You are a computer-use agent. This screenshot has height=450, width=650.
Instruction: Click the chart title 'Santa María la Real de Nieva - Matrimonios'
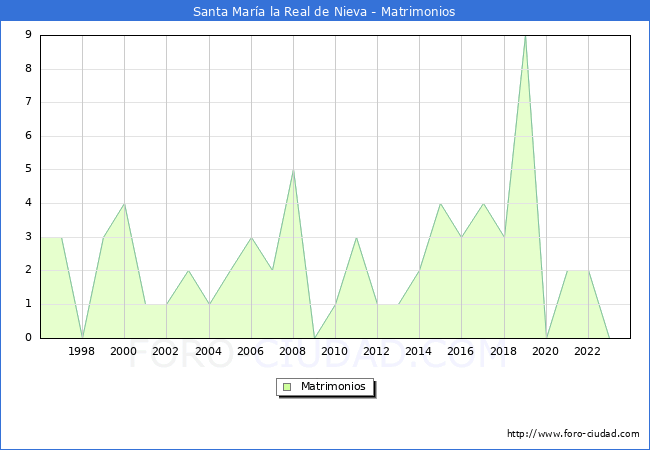[324, 11]
